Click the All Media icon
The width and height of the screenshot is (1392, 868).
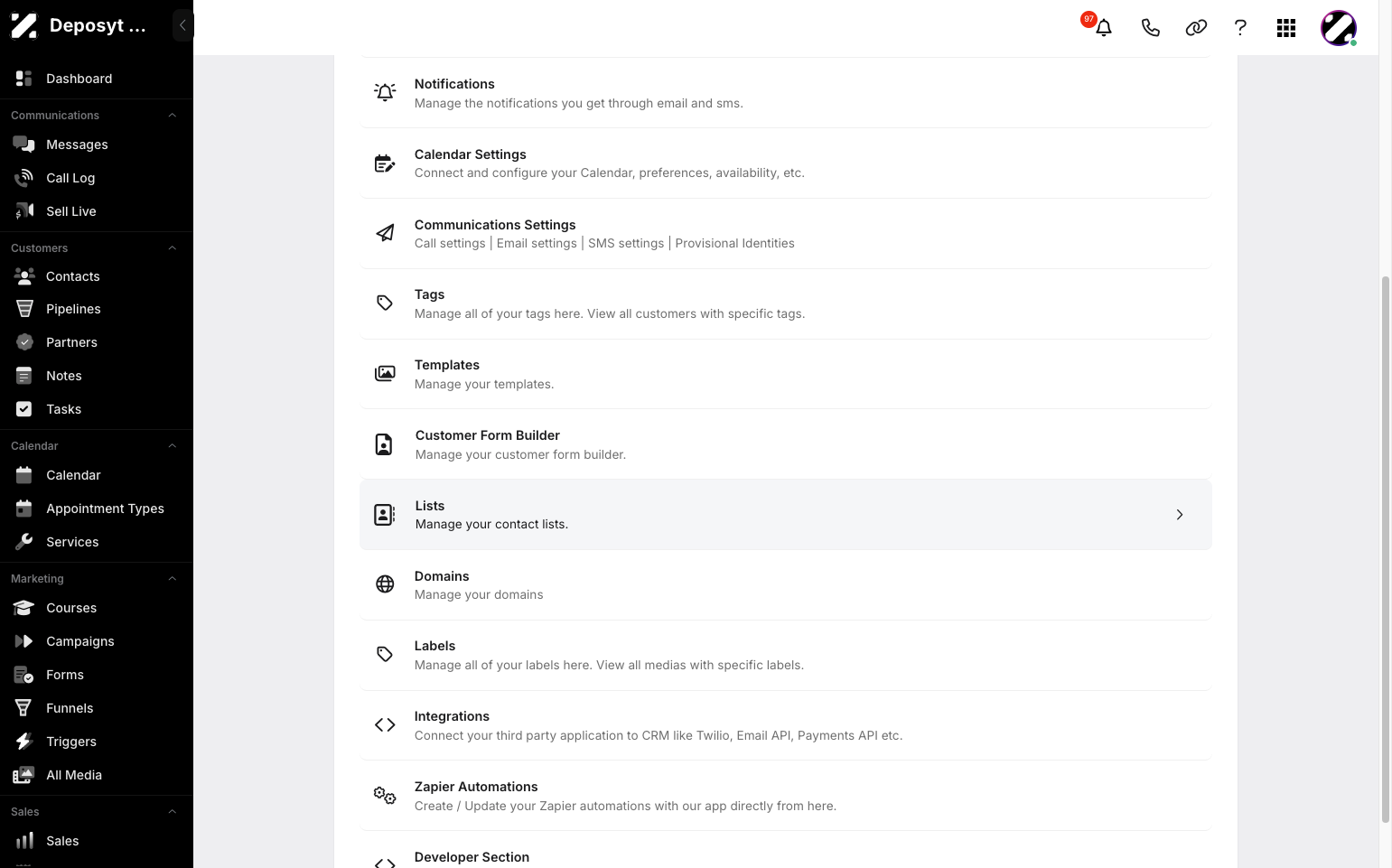[24, 775]
